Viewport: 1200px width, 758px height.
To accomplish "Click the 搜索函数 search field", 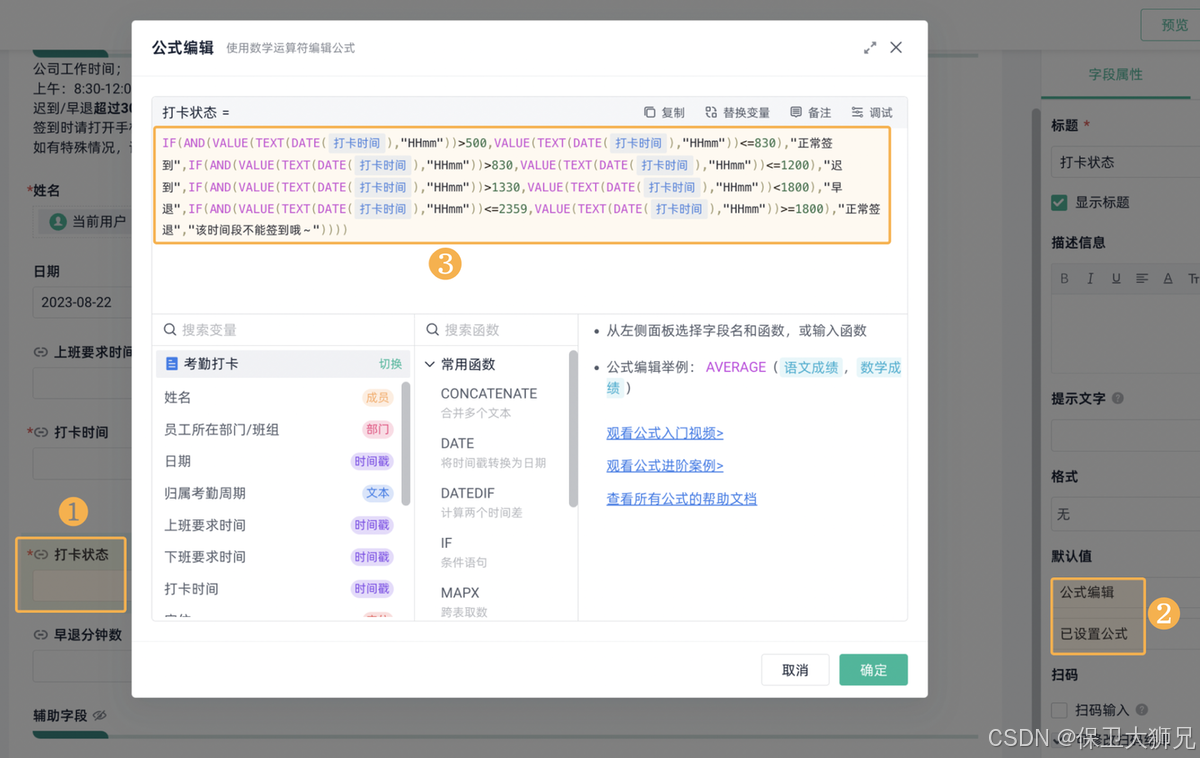I will tap(496, 330).
